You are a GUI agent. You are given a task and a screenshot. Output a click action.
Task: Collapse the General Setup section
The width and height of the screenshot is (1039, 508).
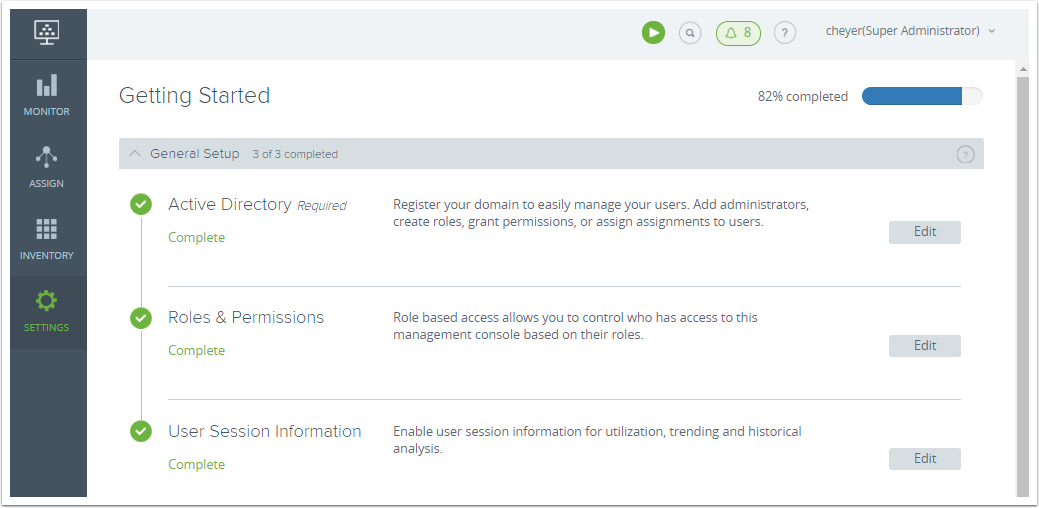pos(135,154)
